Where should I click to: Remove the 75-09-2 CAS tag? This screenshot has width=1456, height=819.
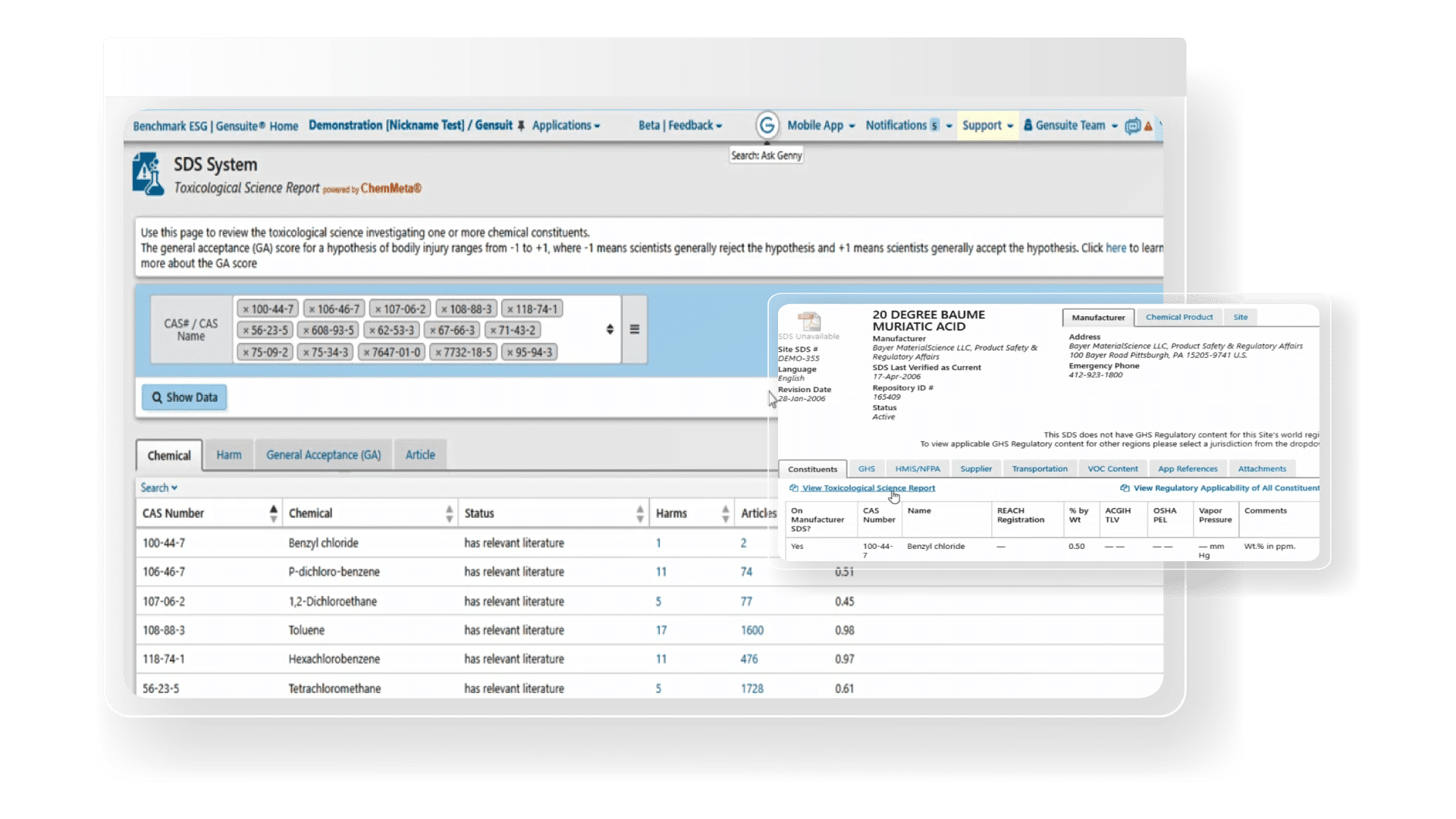point(246,353)
